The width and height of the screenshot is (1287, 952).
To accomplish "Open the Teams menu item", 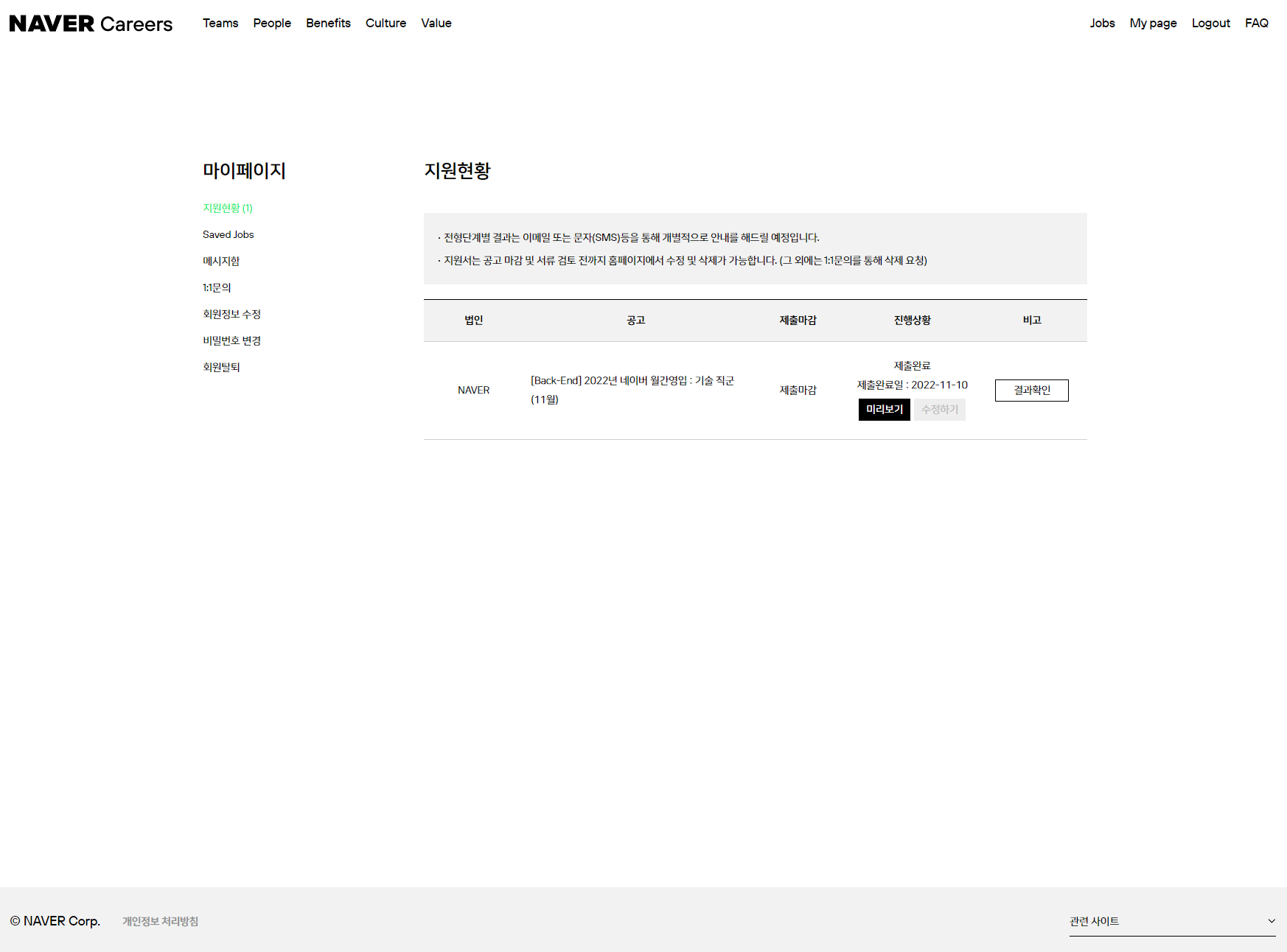I will coord(220,23).
